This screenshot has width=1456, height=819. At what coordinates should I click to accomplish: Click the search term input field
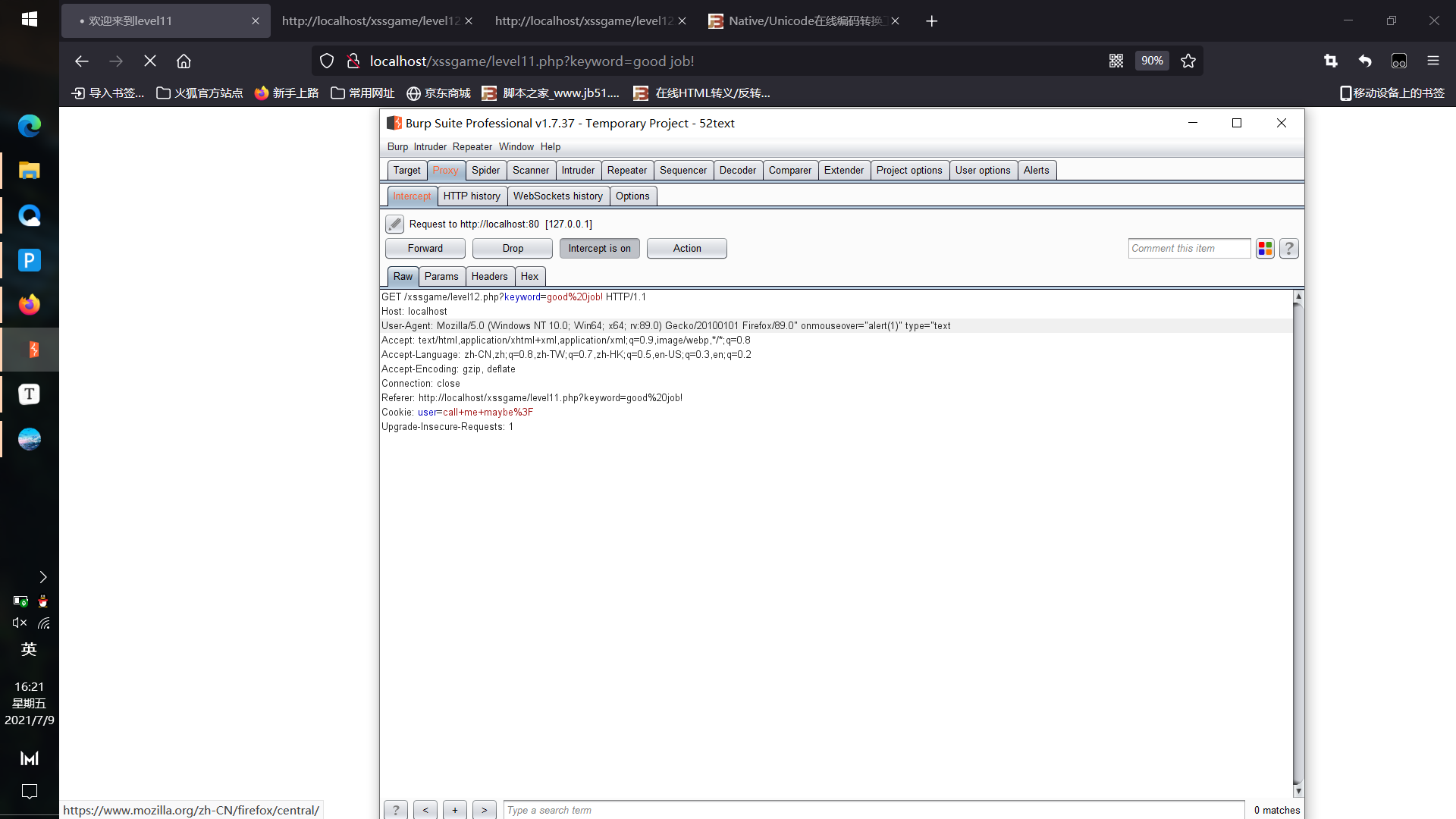(x=874, y=810)
